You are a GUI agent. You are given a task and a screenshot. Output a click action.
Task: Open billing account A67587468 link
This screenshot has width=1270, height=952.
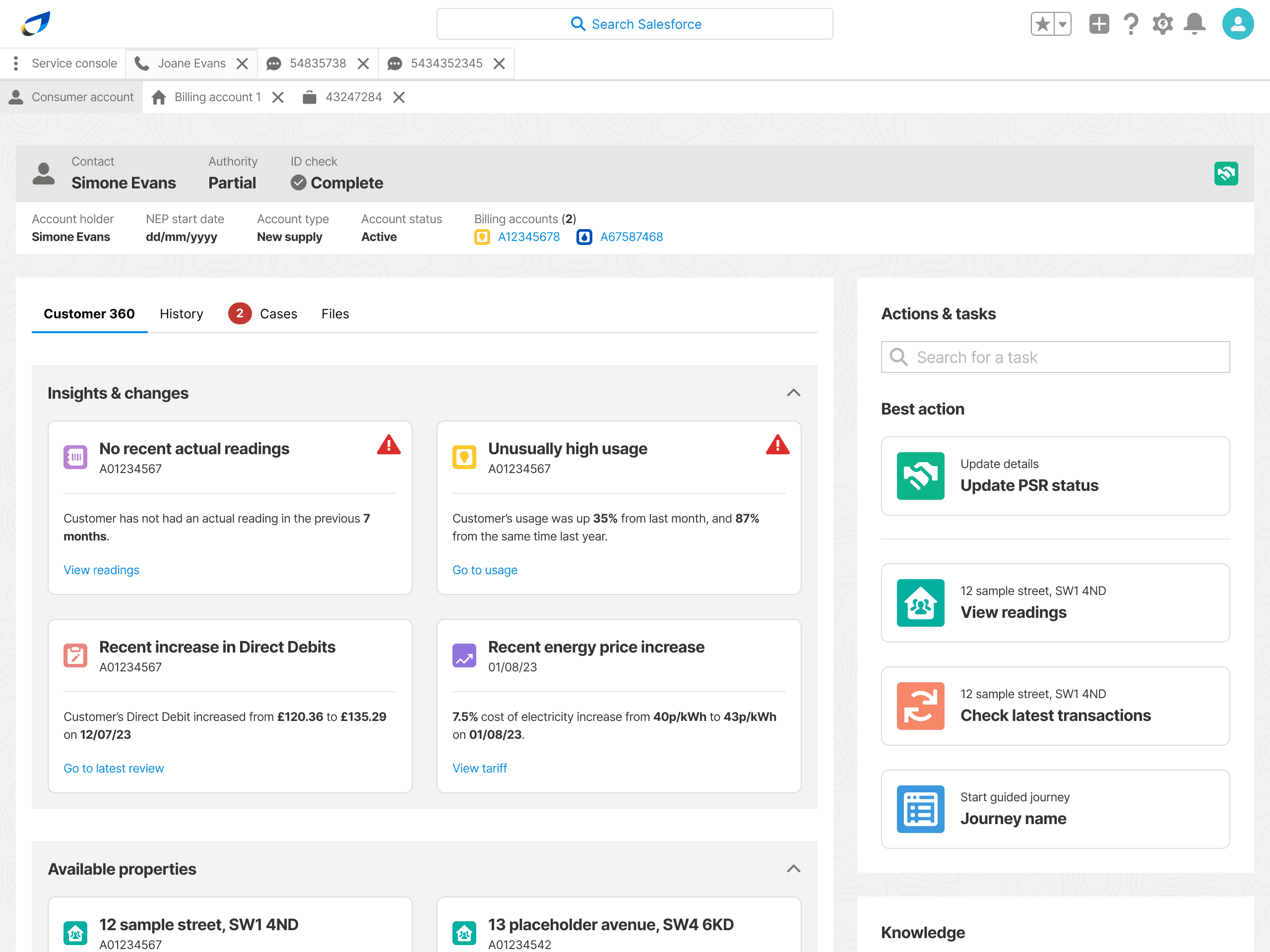tap(631, 237)
